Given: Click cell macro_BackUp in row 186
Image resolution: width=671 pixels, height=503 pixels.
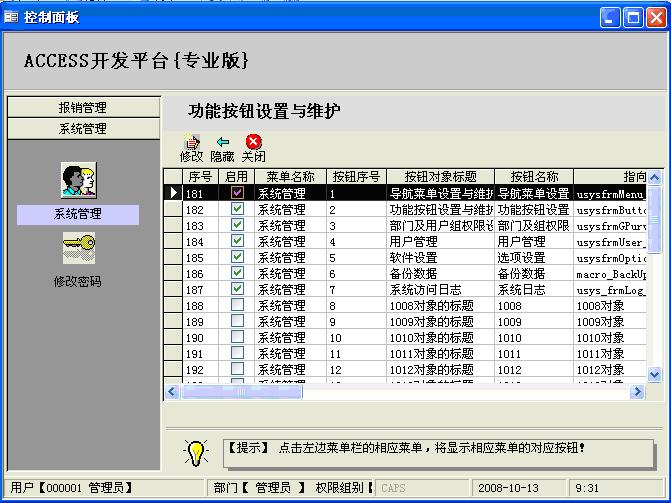Looking at the screenshot, I should tap(610, 274).
